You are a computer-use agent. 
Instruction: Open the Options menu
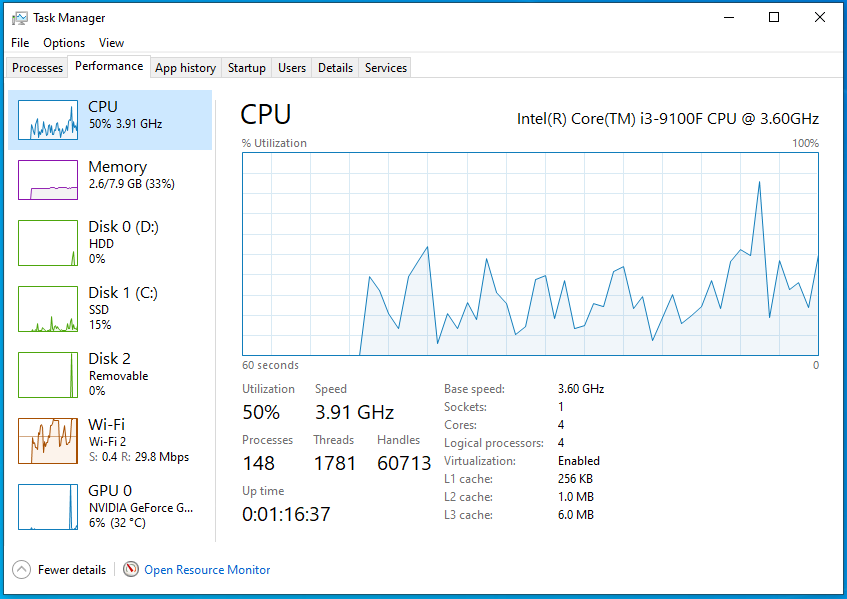64,43
